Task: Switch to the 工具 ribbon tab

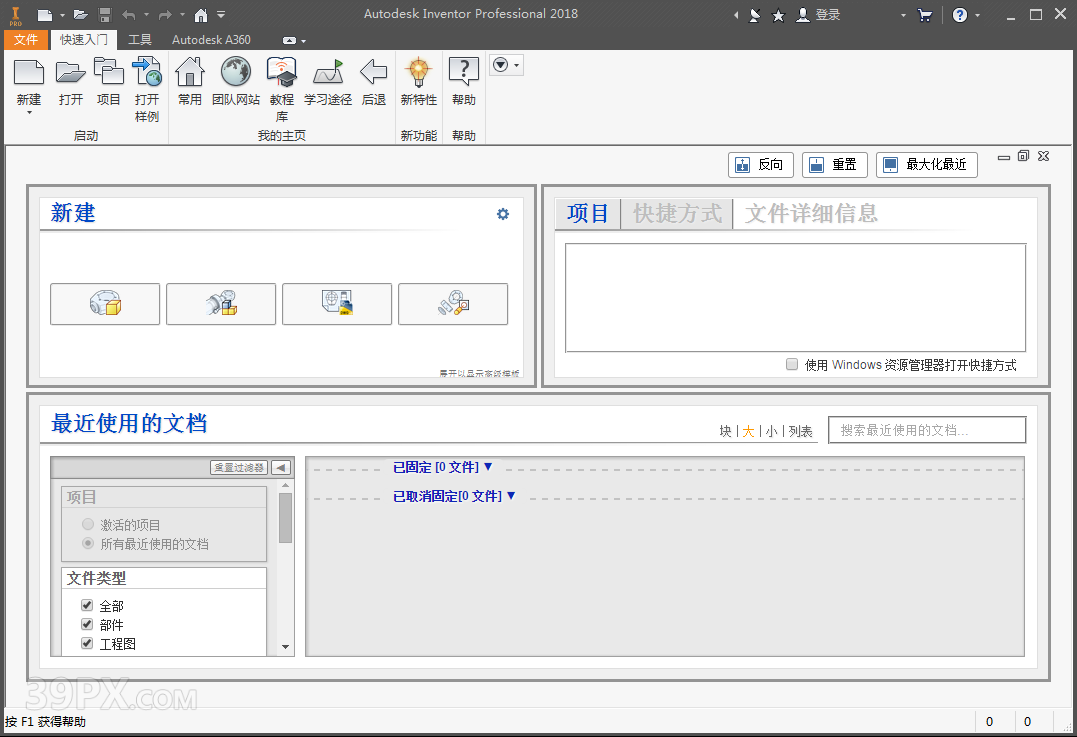Action: pyautogui.click(x=140, y=40)
